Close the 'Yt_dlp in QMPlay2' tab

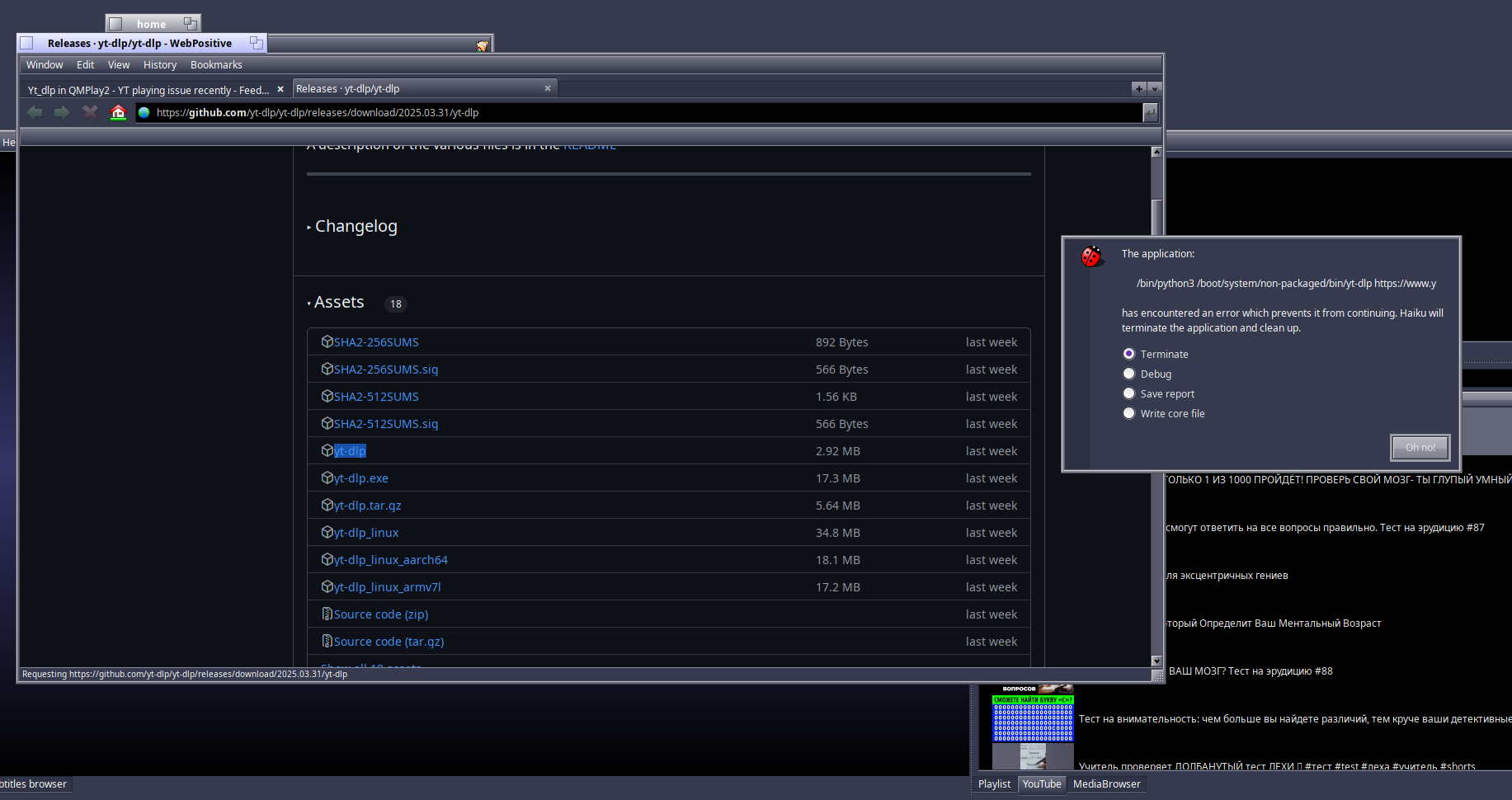(x=280, y=89)
